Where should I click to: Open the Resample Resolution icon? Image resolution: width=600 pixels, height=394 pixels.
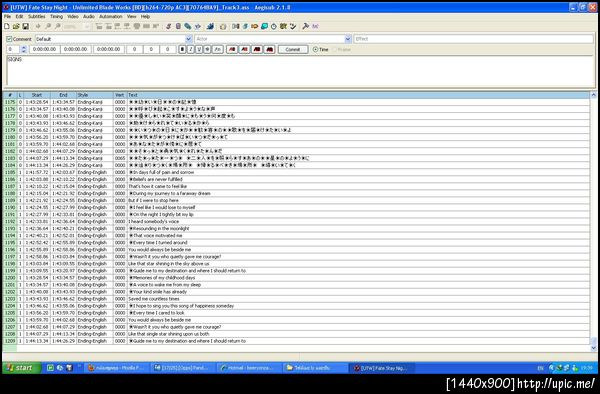[x=264, y=26]
